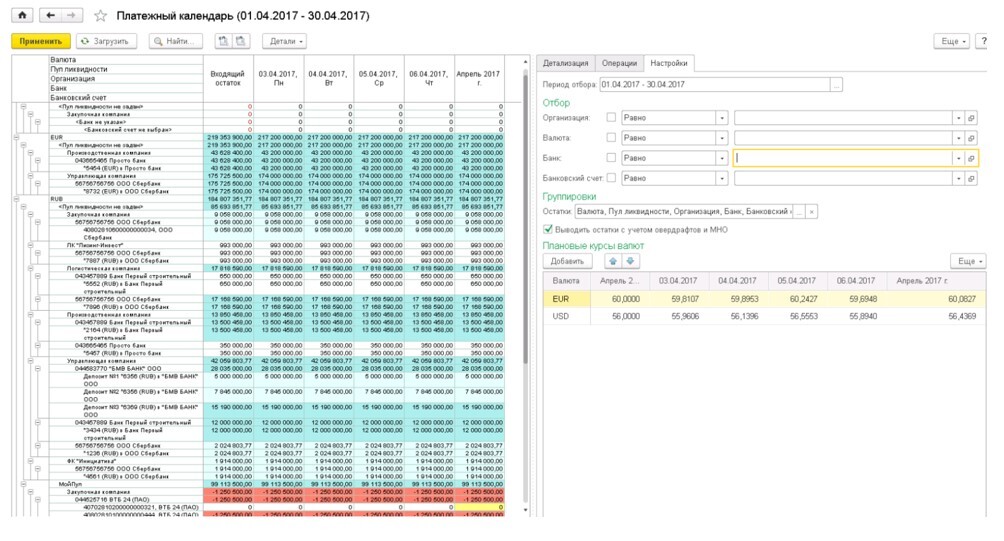Enable the Организация filter checkbox
1004x541 pixels.
click(610, 117)
